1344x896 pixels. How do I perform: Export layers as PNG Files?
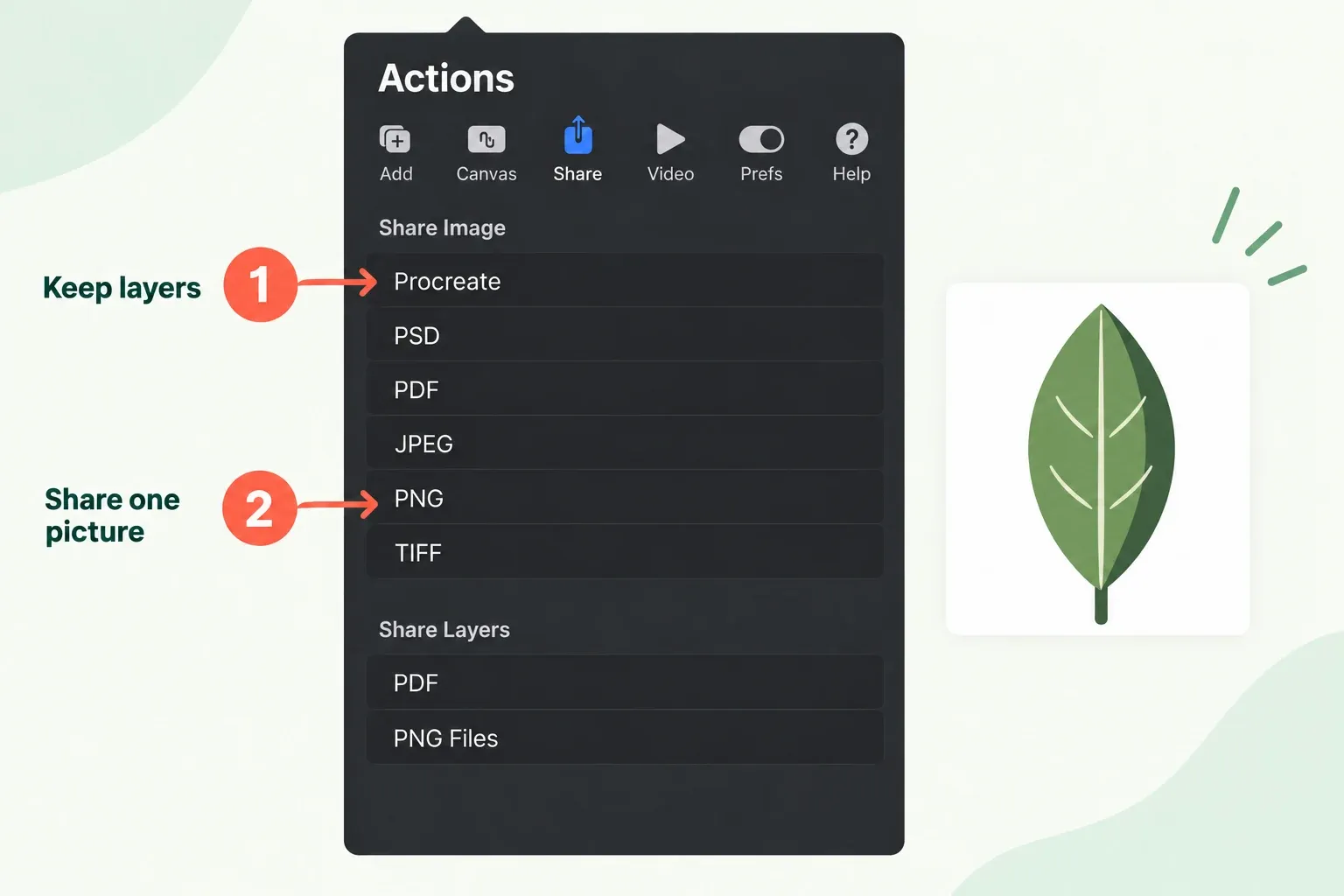pos(625,738)
